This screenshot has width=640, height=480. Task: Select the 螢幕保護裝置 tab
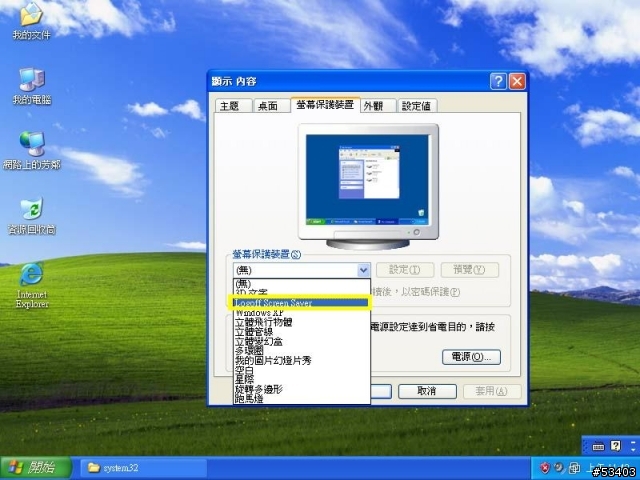click(325, 104)
